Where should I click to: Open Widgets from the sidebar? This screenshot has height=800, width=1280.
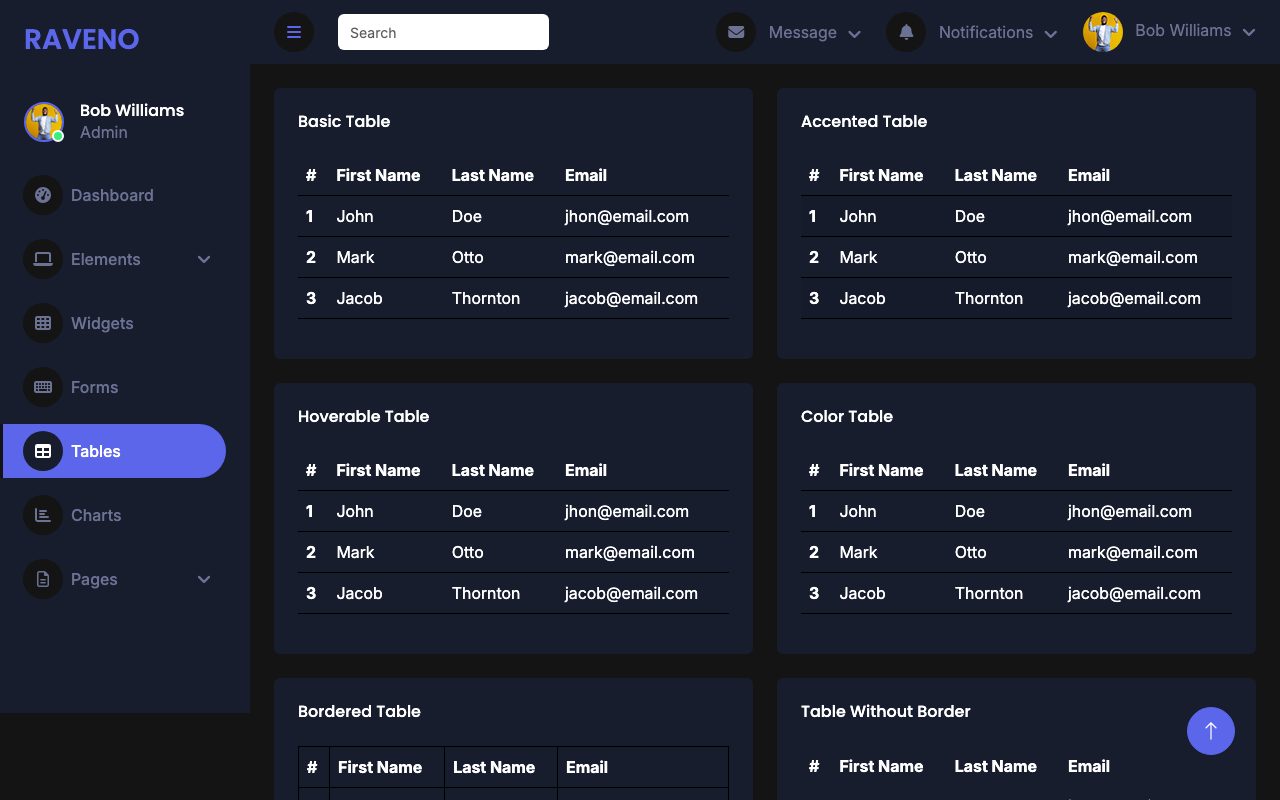coord(113,323)
